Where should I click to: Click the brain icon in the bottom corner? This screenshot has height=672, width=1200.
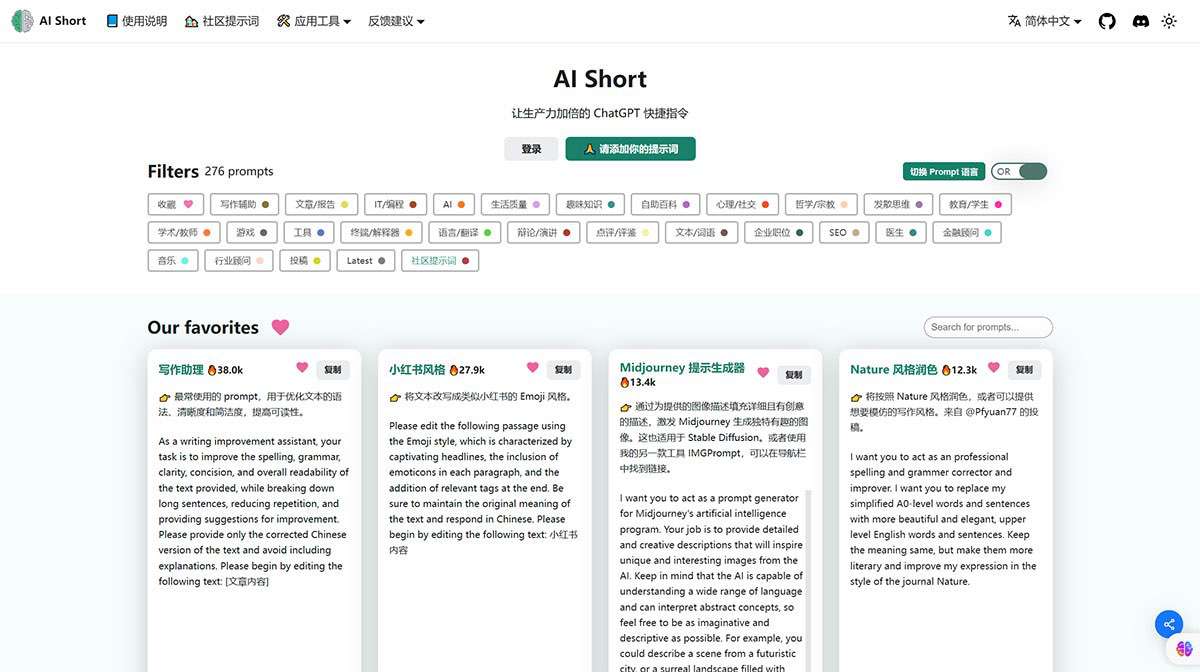[x=1184, y=650]
